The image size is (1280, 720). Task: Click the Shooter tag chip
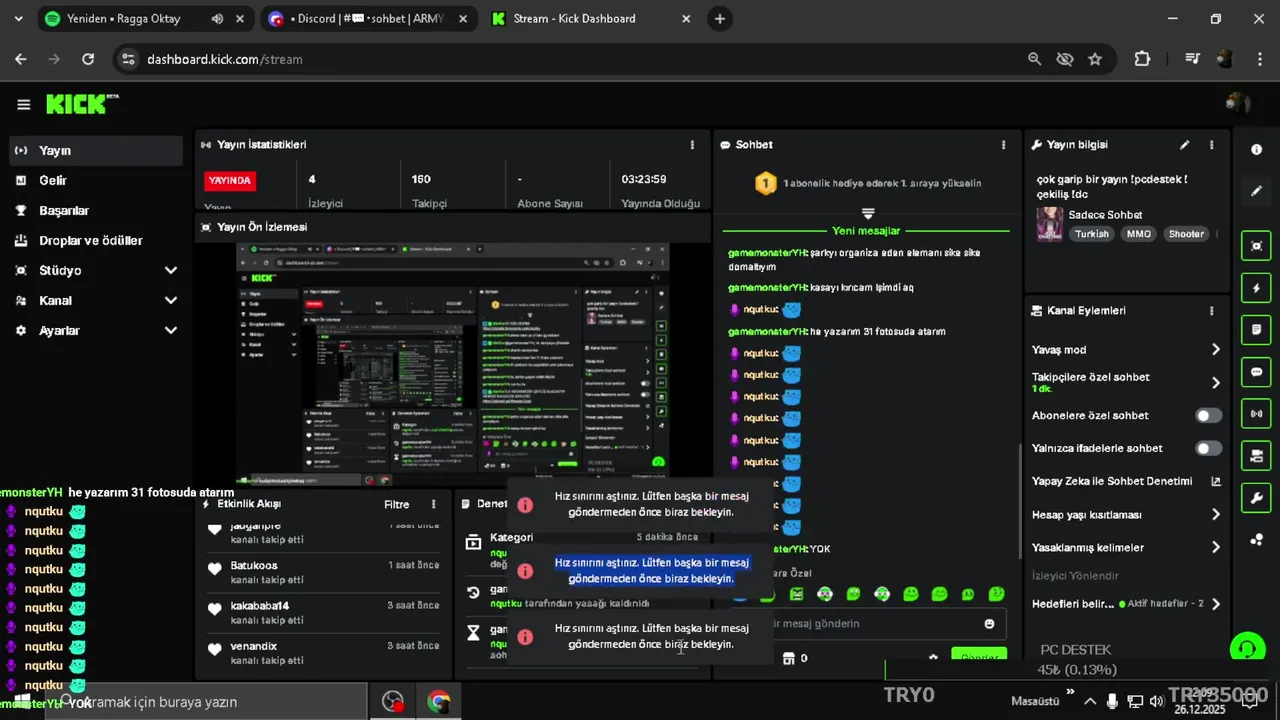(x=1187, y=234)
